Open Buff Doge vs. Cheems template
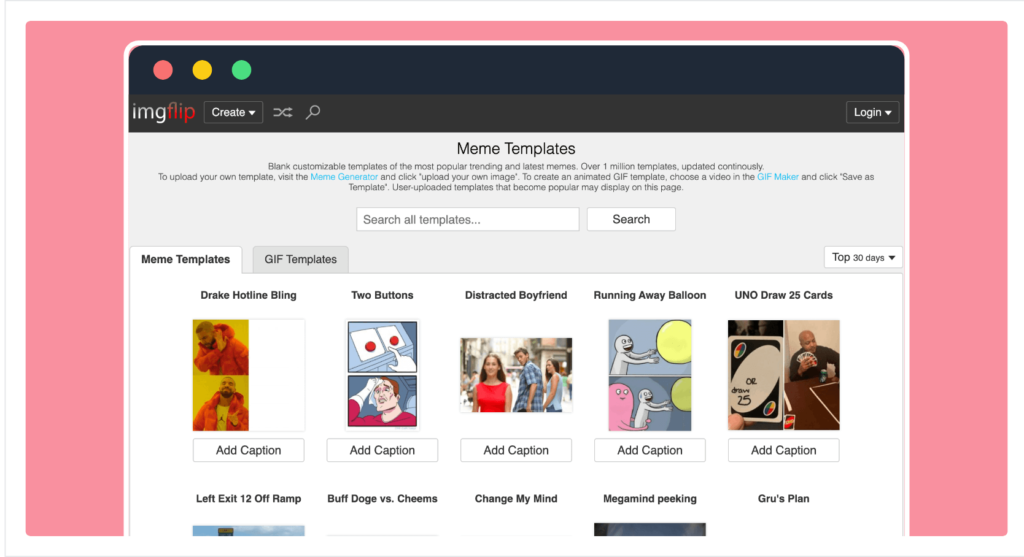The height and width of the screenshot is (557, 1024). tap(382, 498)
